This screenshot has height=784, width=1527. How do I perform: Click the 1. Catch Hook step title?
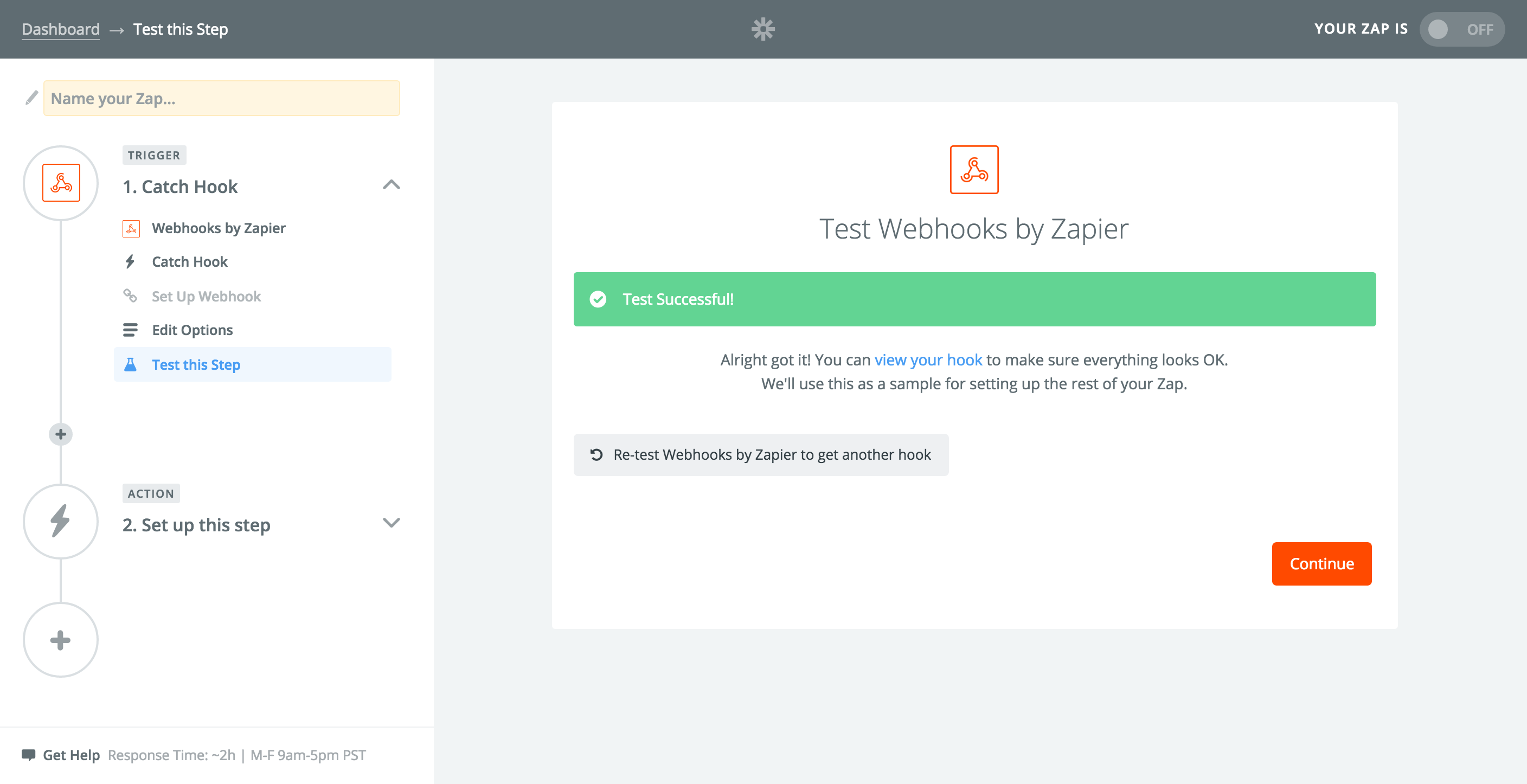click(x=179, y=187)
